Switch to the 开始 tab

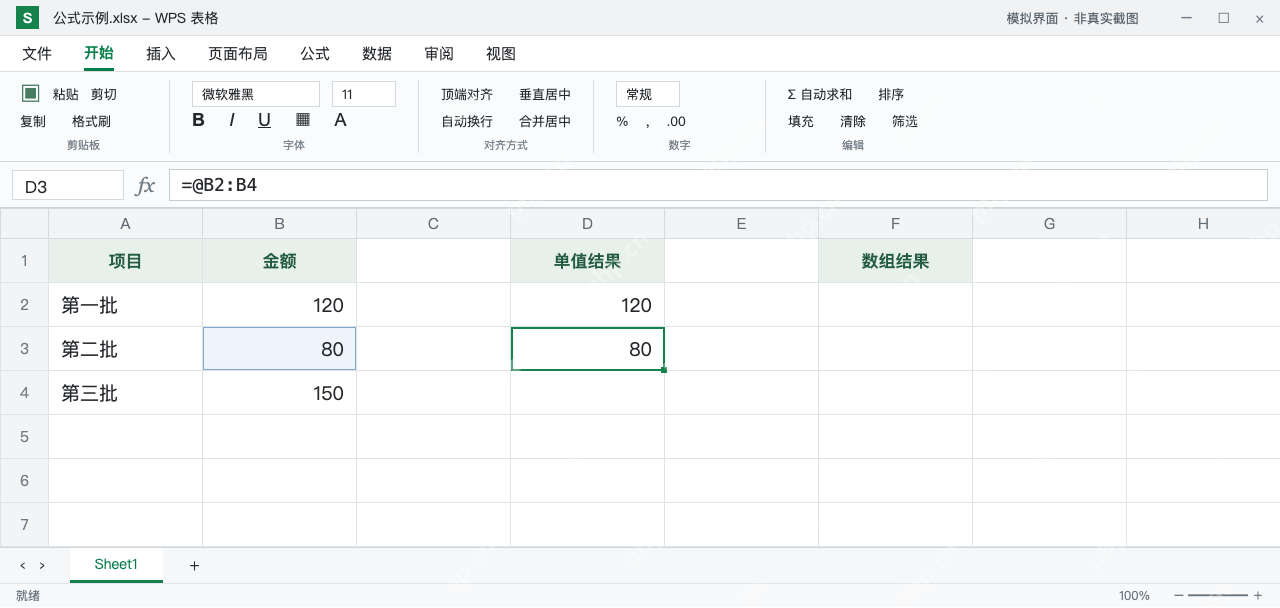coord(99,54)
